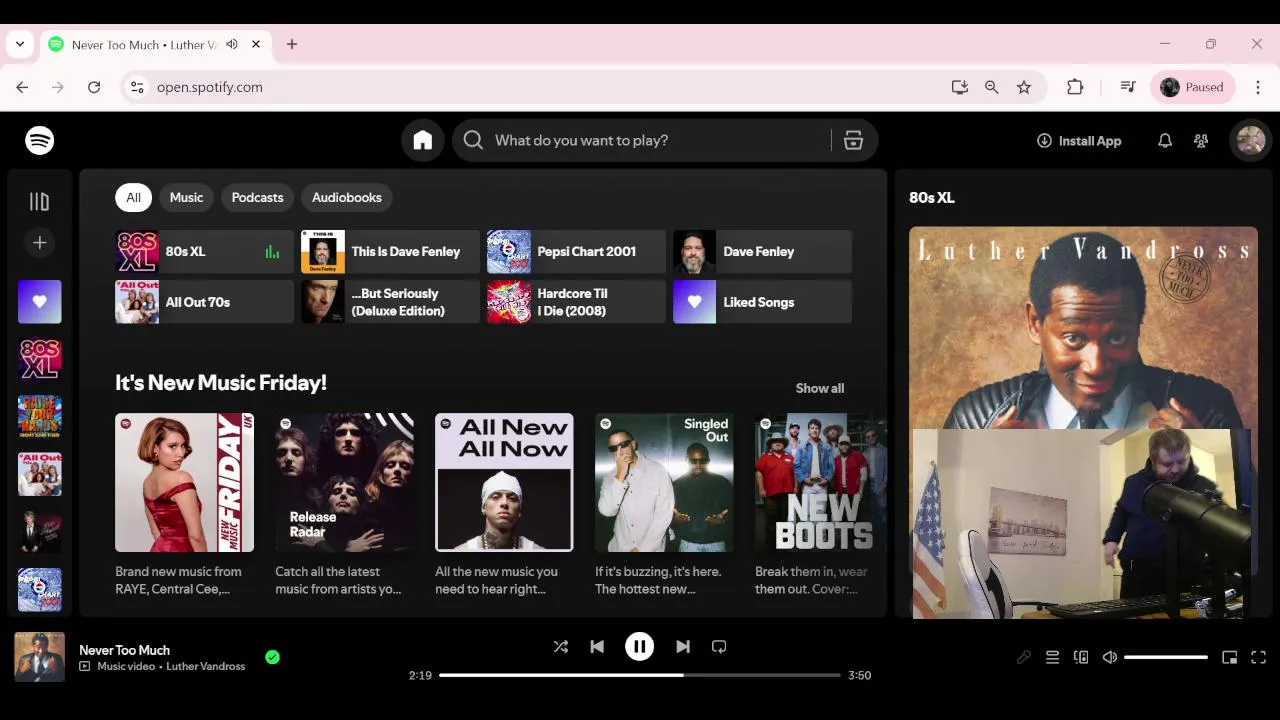This screenshot has height=720, width=1280.
Task: Open Friend Activity icon
Action: [x=1201, y=141]
